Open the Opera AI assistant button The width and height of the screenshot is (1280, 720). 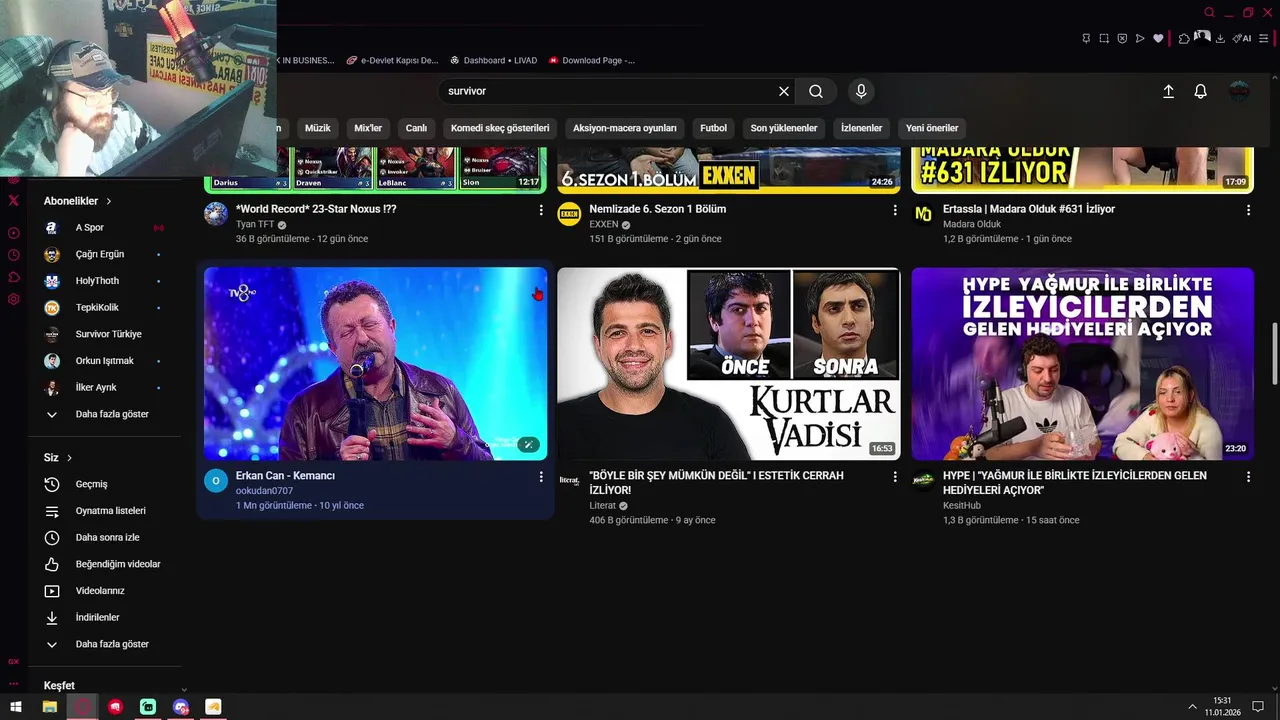tap(1242, 38)
